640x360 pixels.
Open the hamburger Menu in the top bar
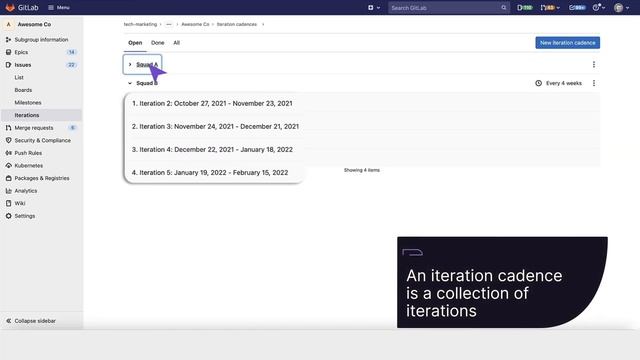point(59,7)
